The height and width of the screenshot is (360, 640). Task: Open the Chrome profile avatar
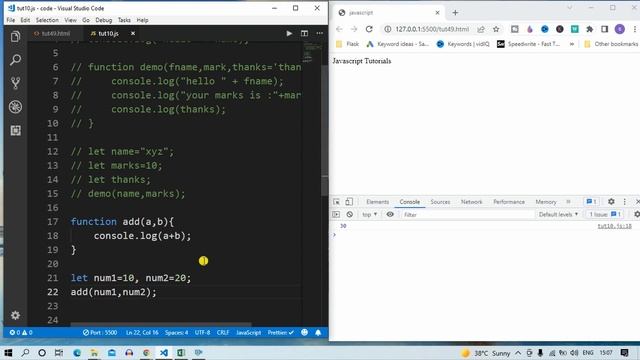click(620, 29)
